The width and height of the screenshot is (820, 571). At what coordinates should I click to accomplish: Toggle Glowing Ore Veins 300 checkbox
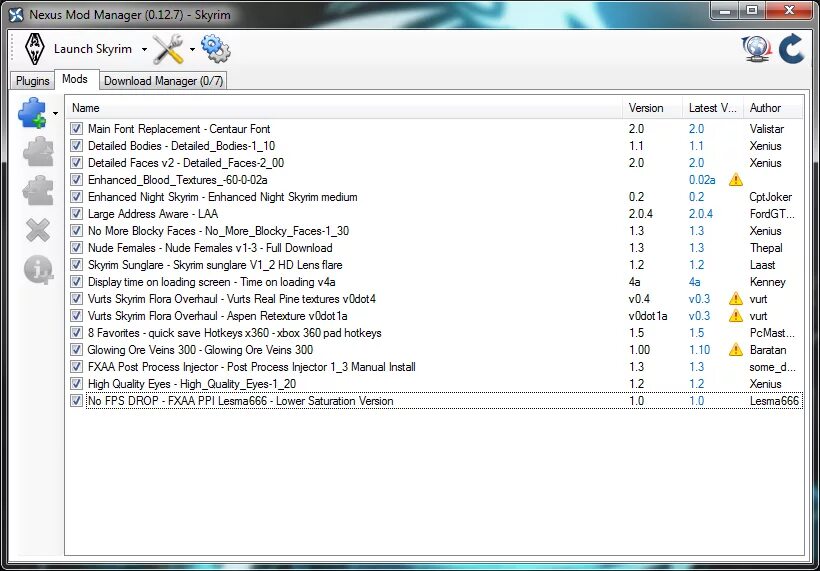76,350
